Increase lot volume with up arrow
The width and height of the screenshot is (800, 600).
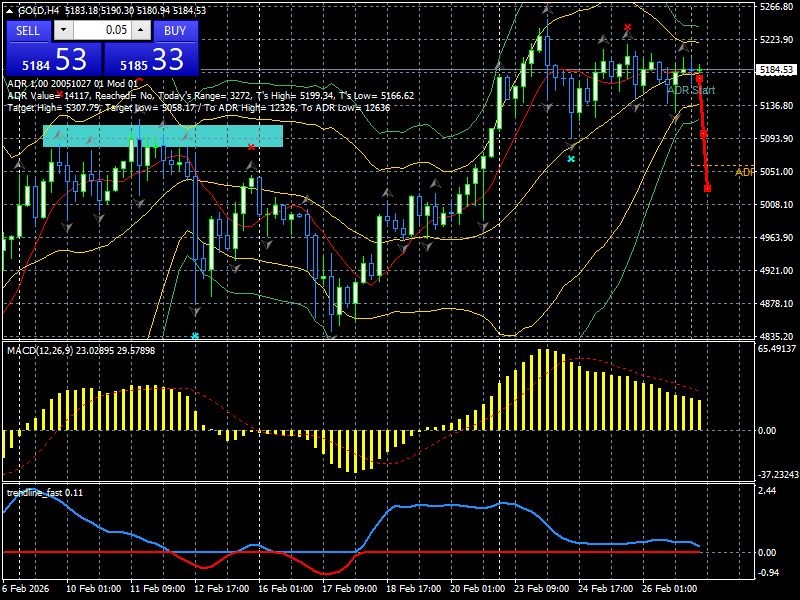pos(141,30)
